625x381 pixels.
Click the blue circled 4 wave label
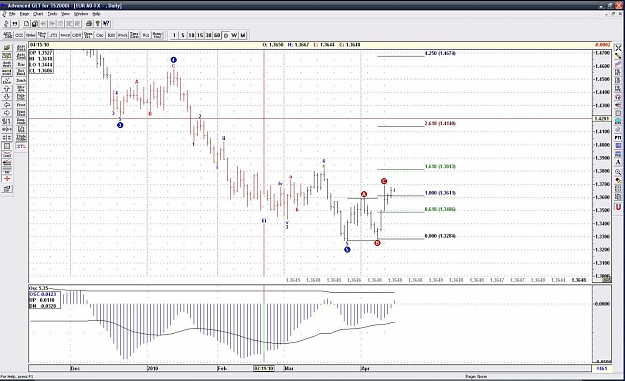point(173,60)
